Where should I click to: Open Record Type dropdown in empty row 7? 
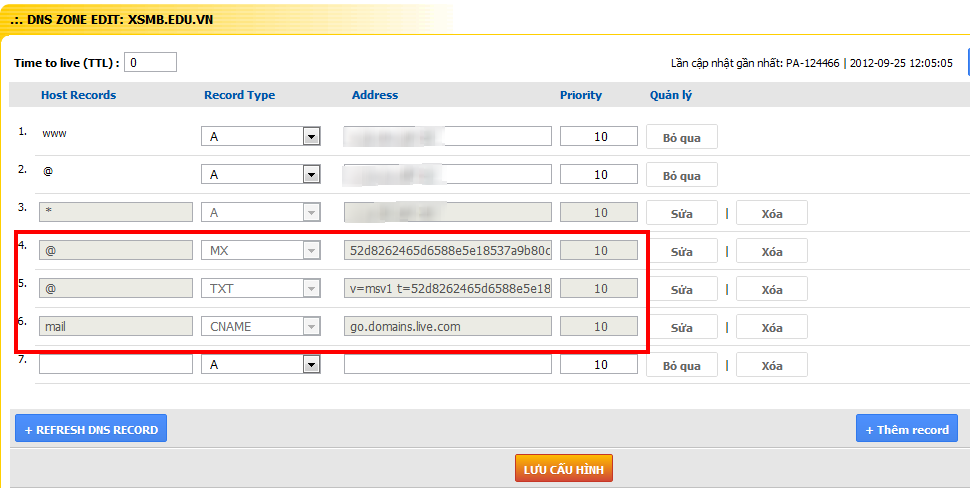pyautogui.click(x=311, y=365)
